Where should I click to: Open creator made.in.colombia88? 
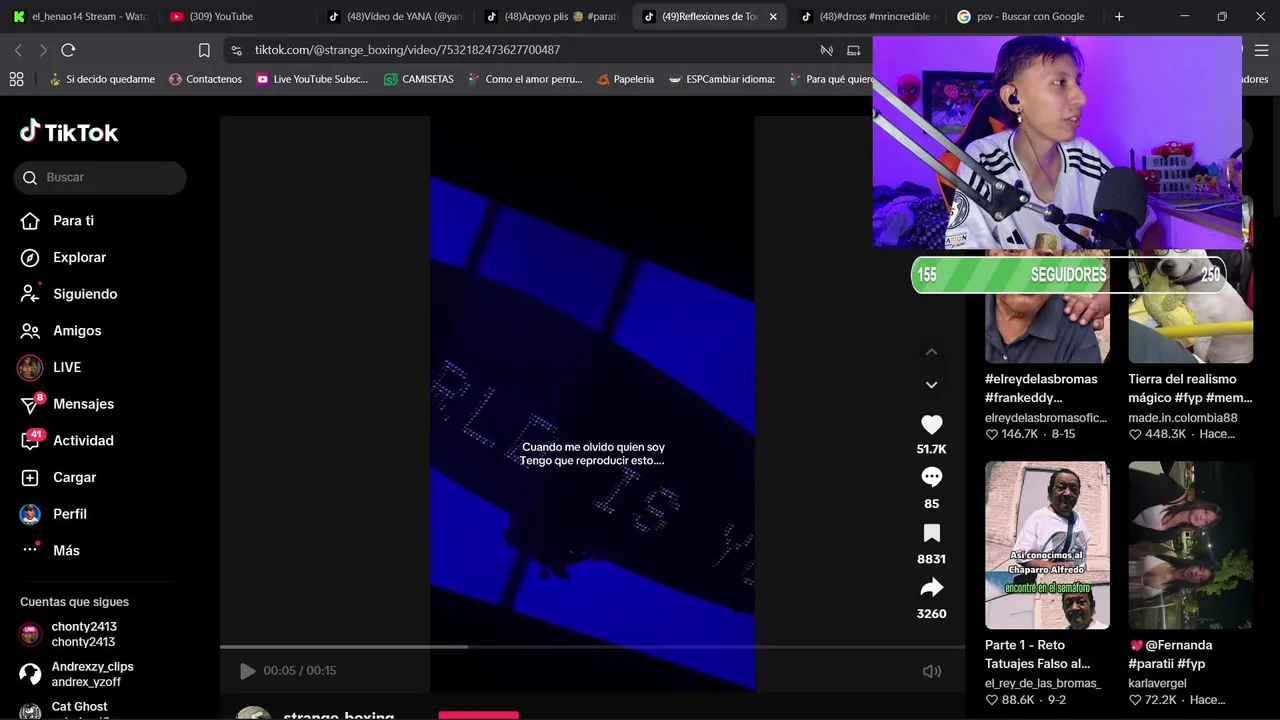(x=1183, y=418)
